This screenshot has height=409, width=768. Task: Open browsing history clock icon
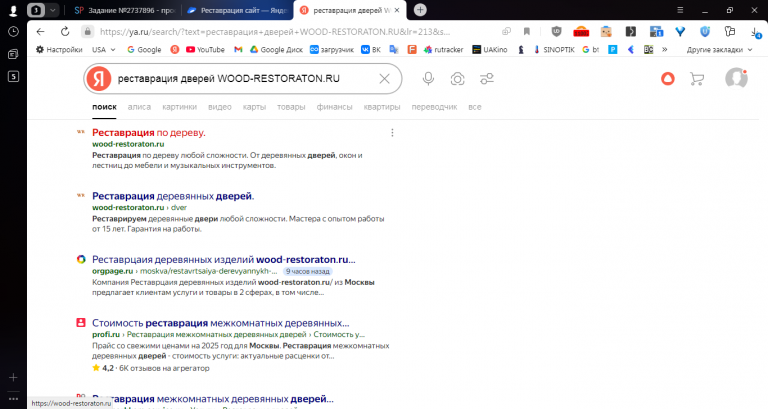pos(13,32)
